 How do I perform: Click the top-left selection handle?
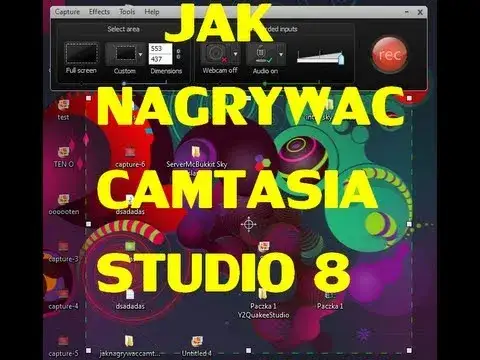(88, 98)
